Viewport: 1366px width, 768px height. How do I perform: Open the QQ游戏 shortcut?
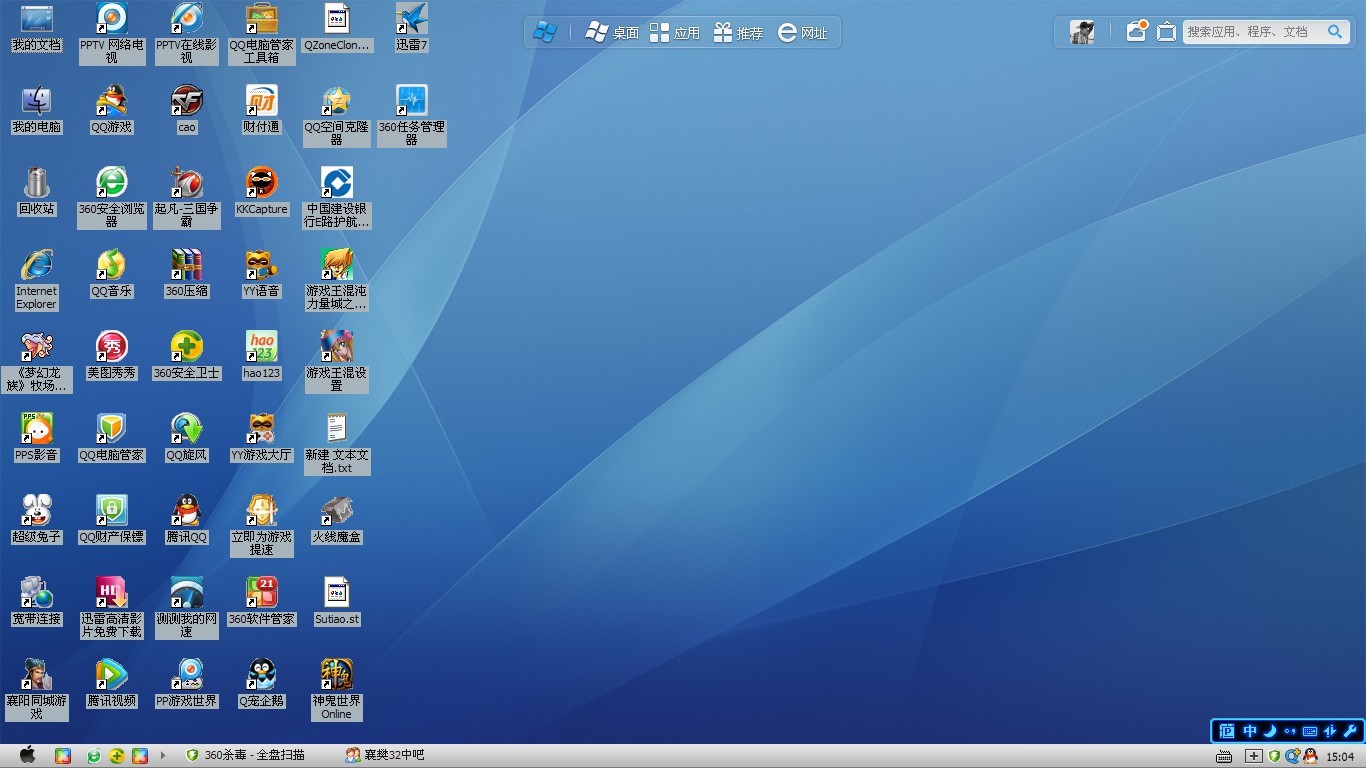tap(111, 110)
